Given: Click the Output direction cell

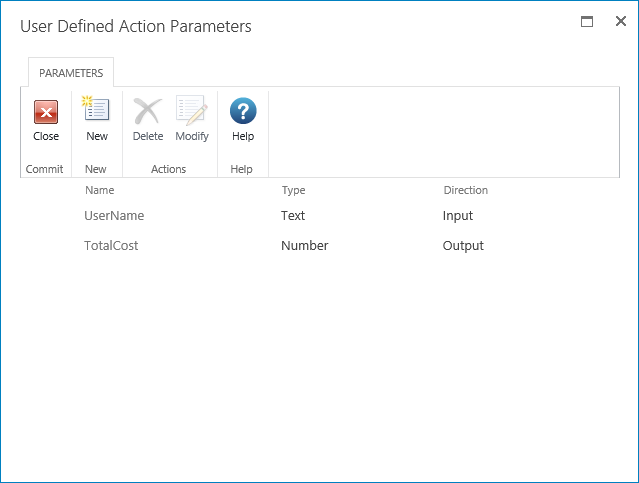Looking at the screenshot, I should 463,246.
